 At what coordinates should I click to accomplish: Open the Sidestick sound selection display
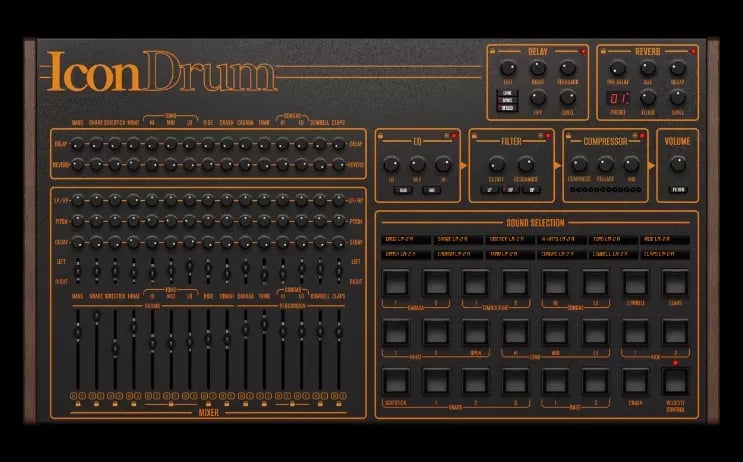tap(510, 240)
